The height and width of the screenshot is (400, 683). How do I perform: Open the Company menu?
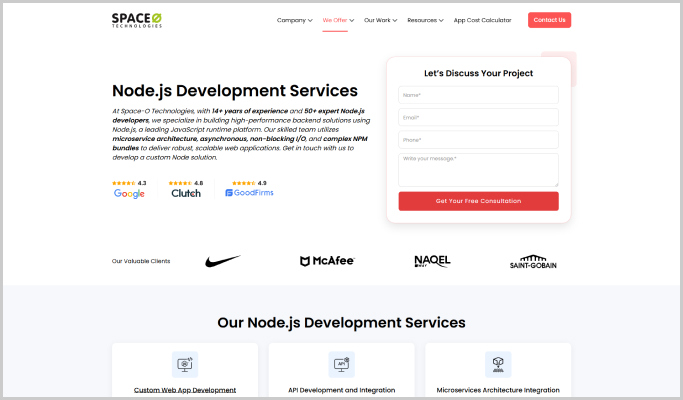pyautogui.click(x=291, y=20)
